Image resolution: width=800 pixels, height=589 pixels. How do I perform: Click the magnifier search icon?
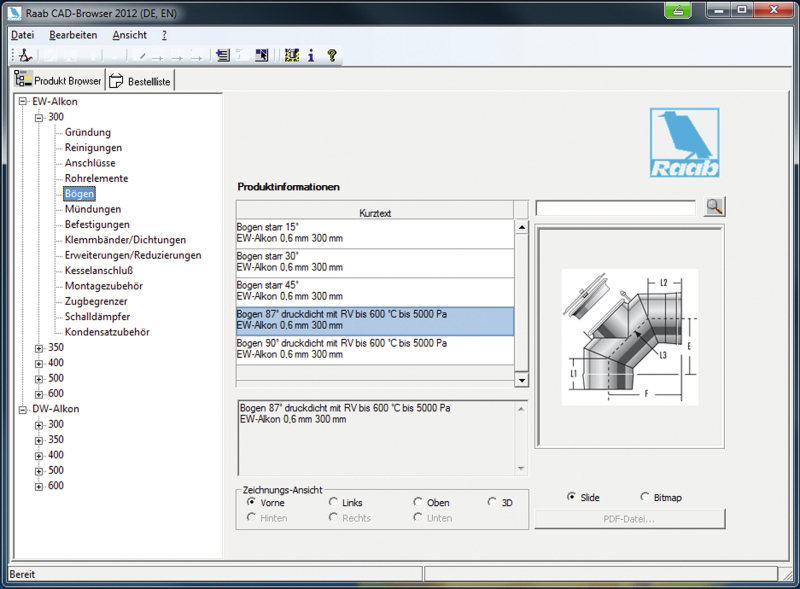(714, 207)
